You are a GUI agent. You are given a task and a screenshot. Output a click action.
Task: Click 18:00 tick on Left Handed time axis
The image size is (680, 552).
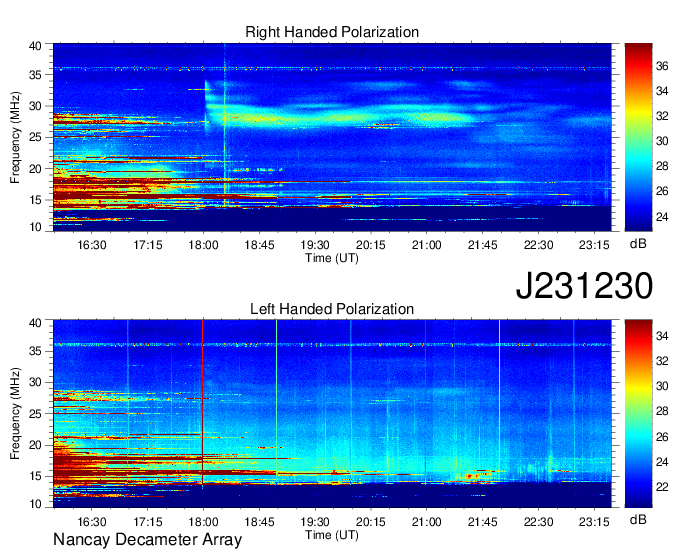point(203,522)
